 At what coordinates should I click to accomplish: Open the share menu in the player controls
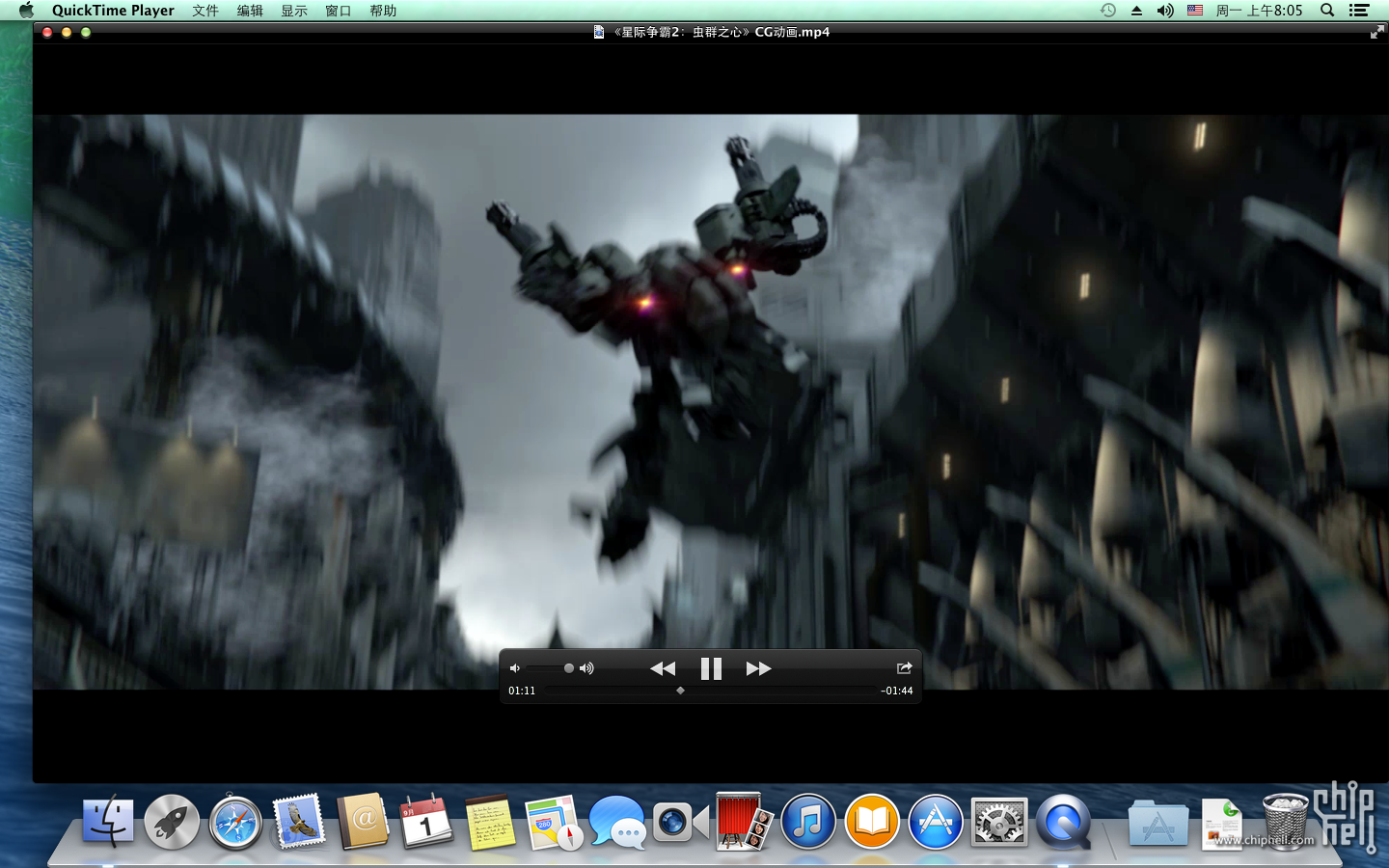[904, 667]
